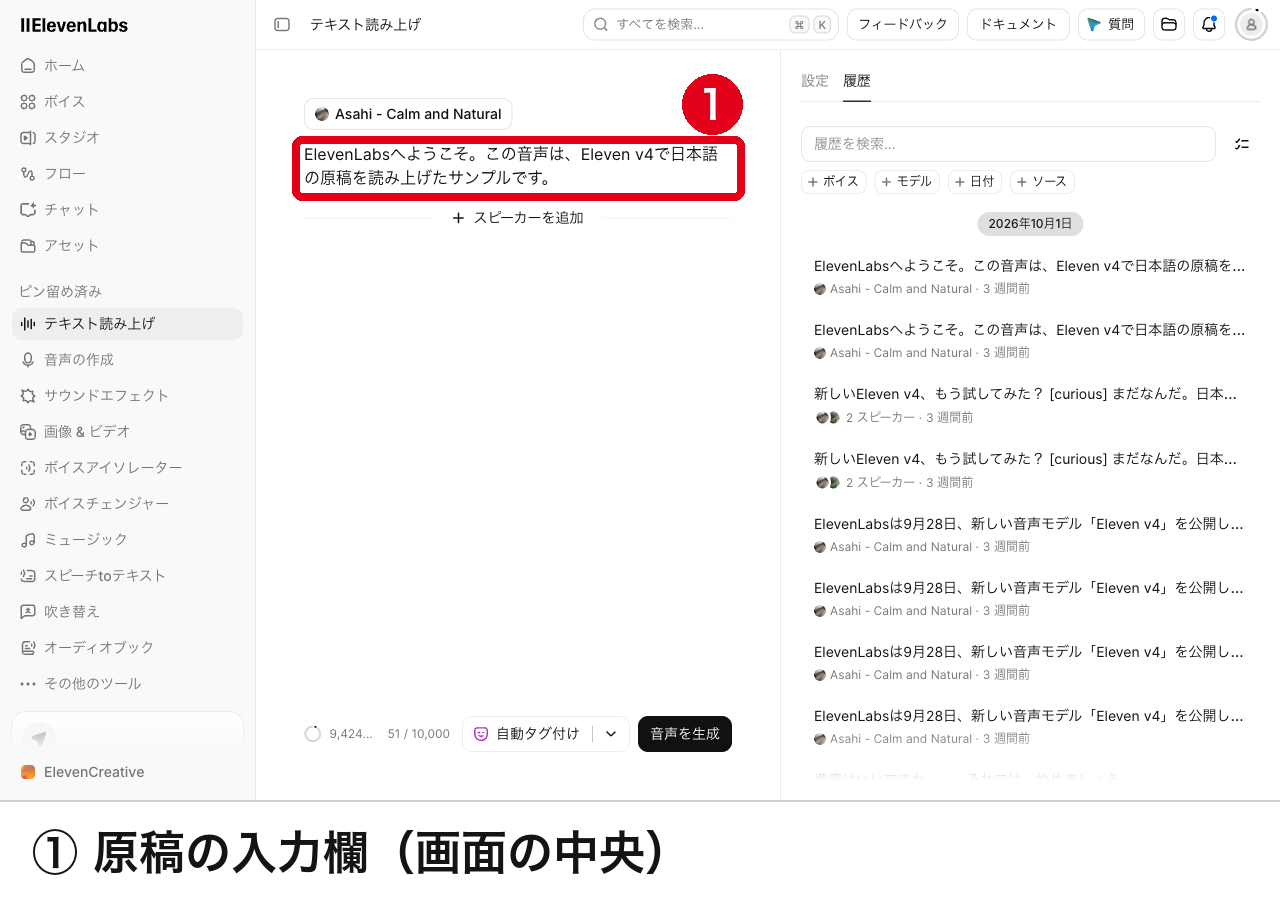Open スタジオ in the sidebar

coord(127,137)
